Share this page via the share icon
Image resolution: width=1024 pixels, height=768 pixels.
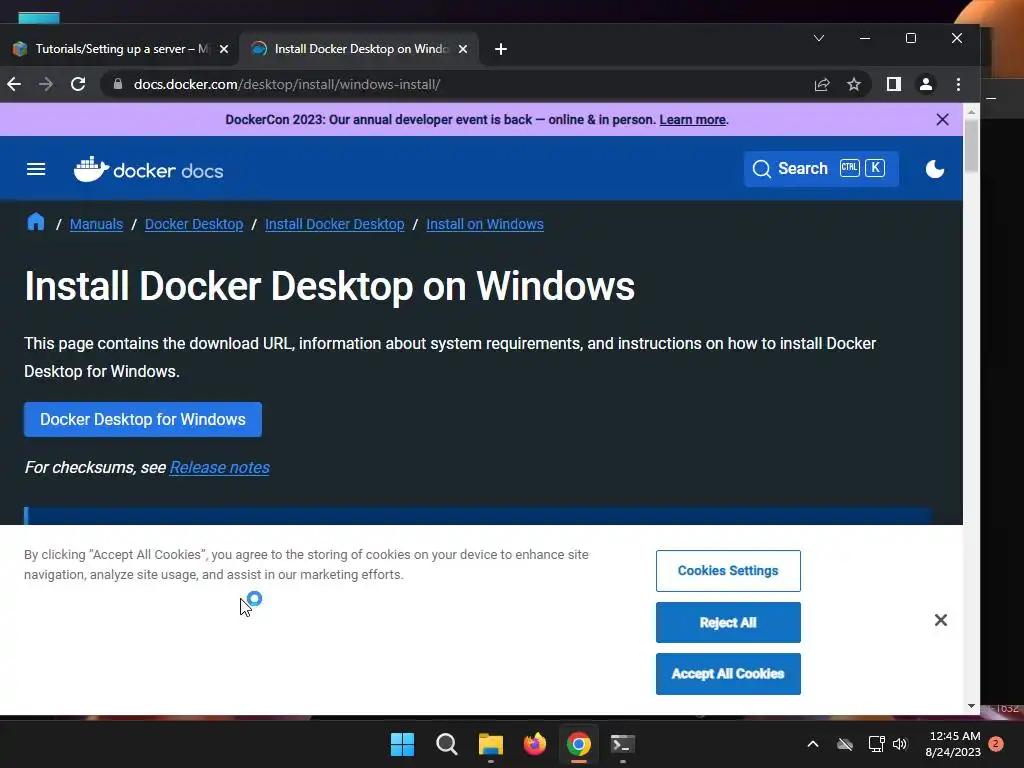click(822, 84)
